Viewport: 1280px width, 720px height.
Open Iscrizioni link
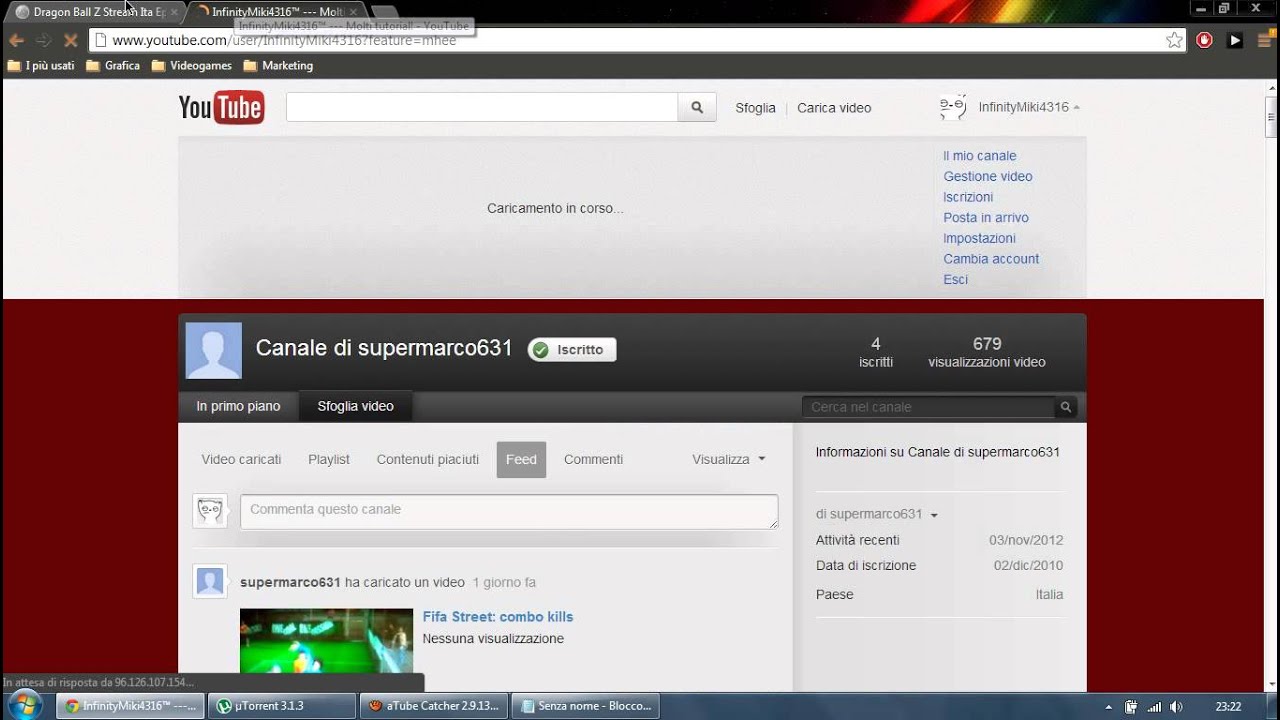coord(968,197)
